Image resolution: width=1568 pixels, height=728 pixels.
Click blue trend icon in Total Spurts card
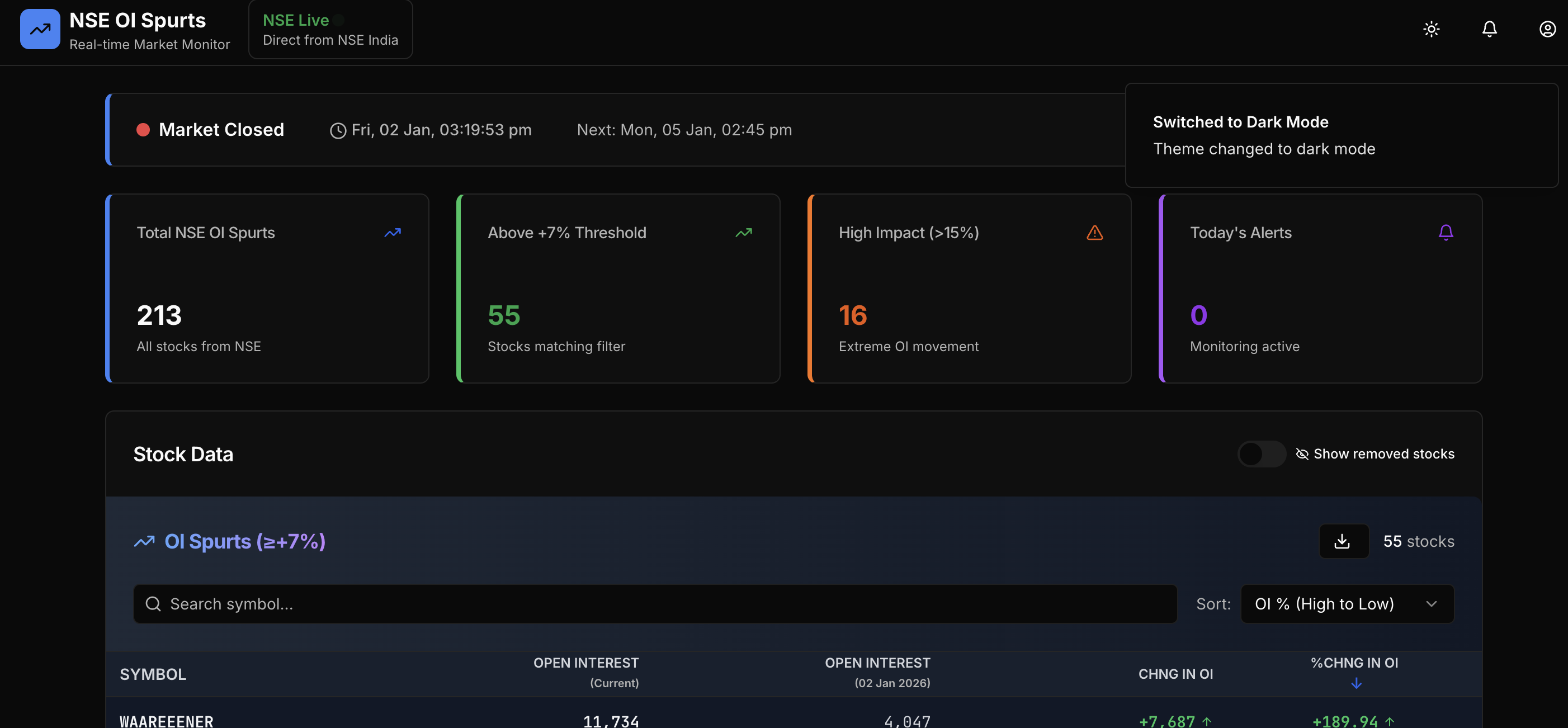point(393,233)
